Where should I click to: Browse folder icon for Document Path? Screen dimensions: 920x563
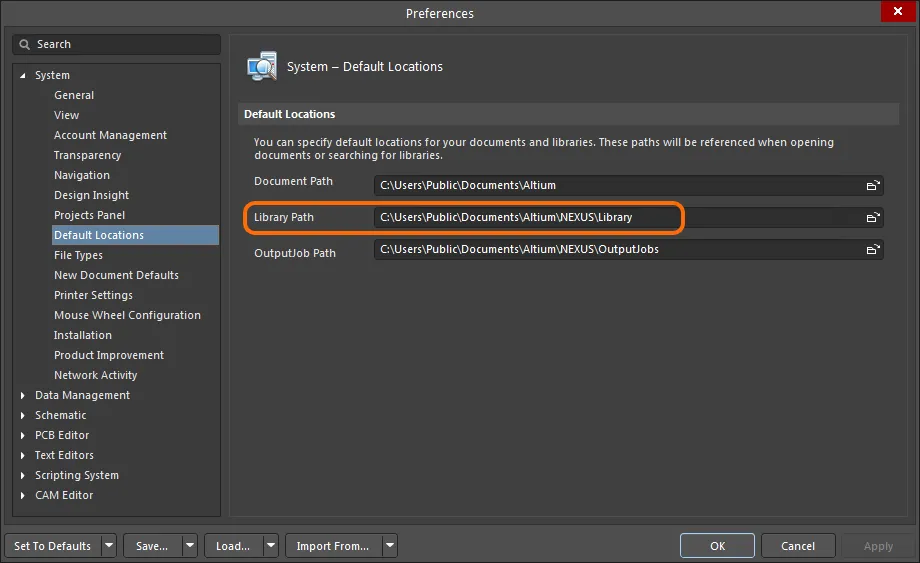tap(873, 185)
